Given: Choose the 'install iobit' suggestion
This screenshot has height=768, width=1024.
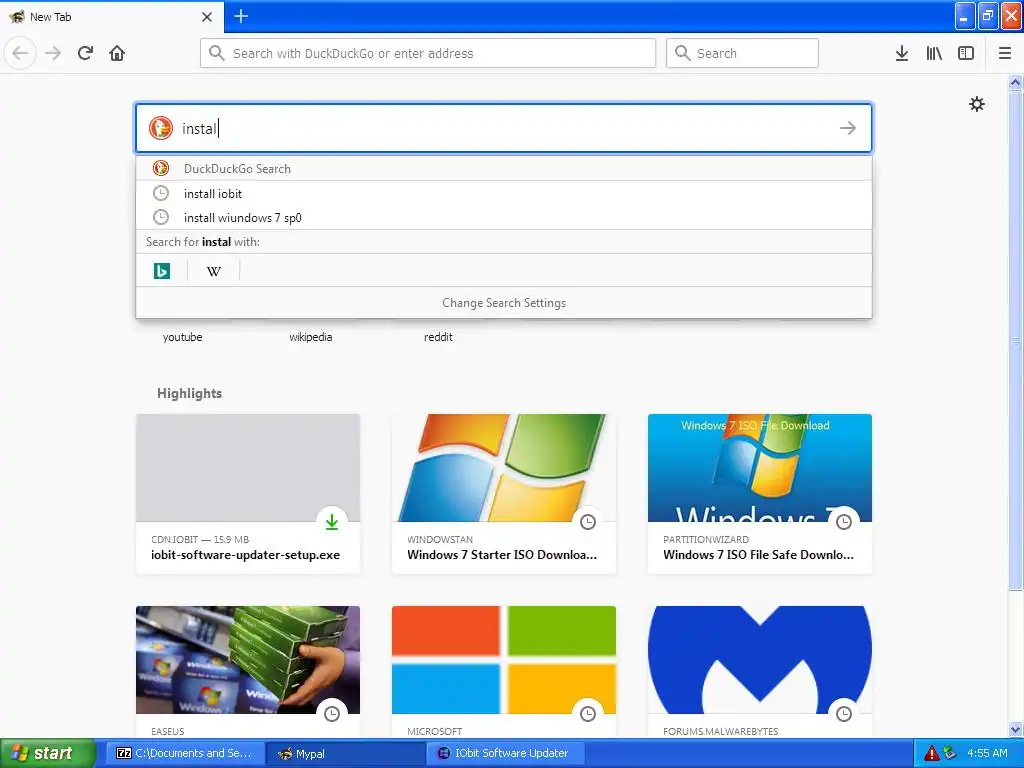Looking at the screenshot, I should click(x=504, y=193).
